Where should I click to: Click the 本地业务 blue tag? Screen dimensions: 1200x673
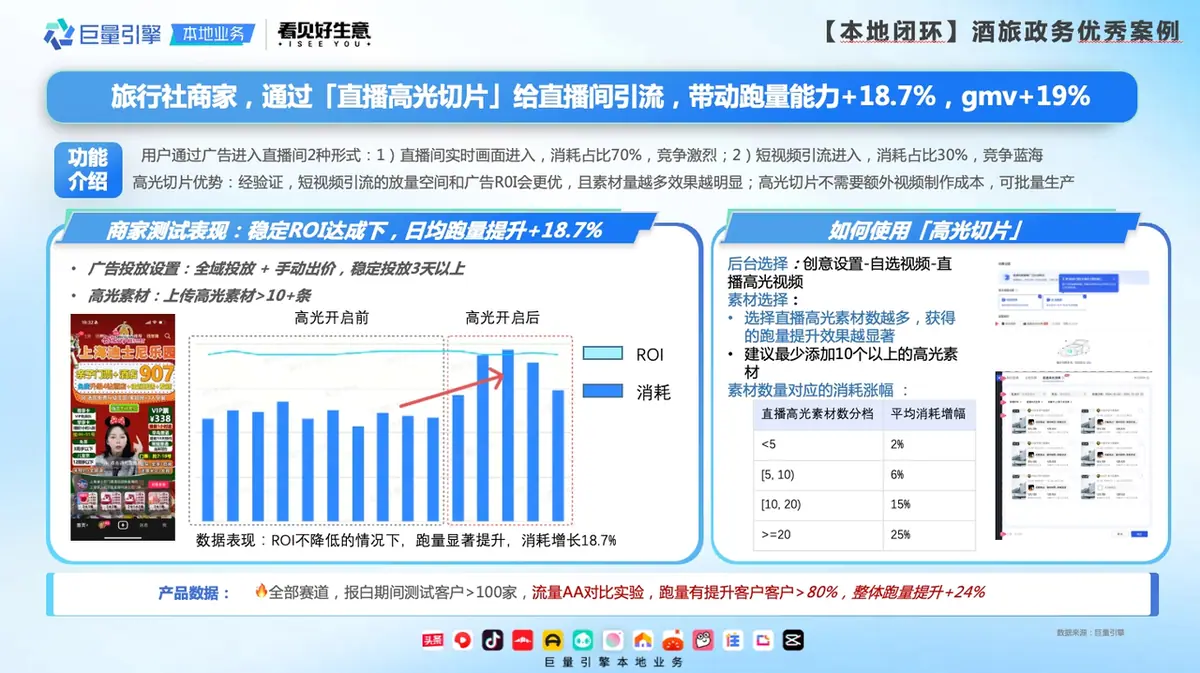[213, 33]
